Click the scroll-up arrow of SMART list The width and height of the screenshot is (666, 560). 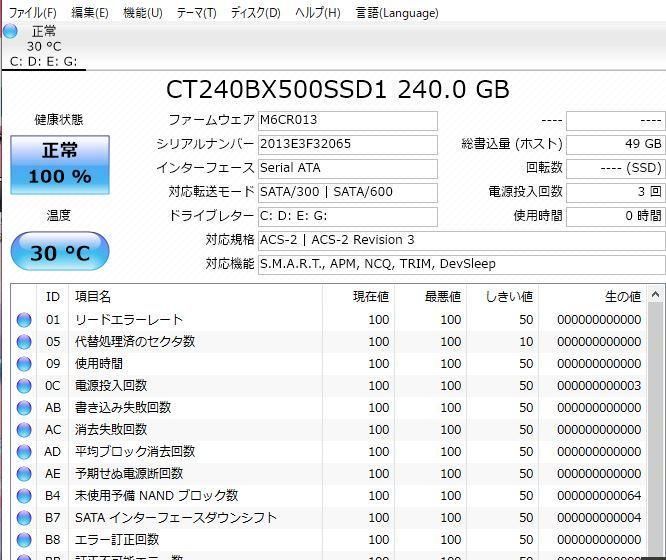[655, 294]
